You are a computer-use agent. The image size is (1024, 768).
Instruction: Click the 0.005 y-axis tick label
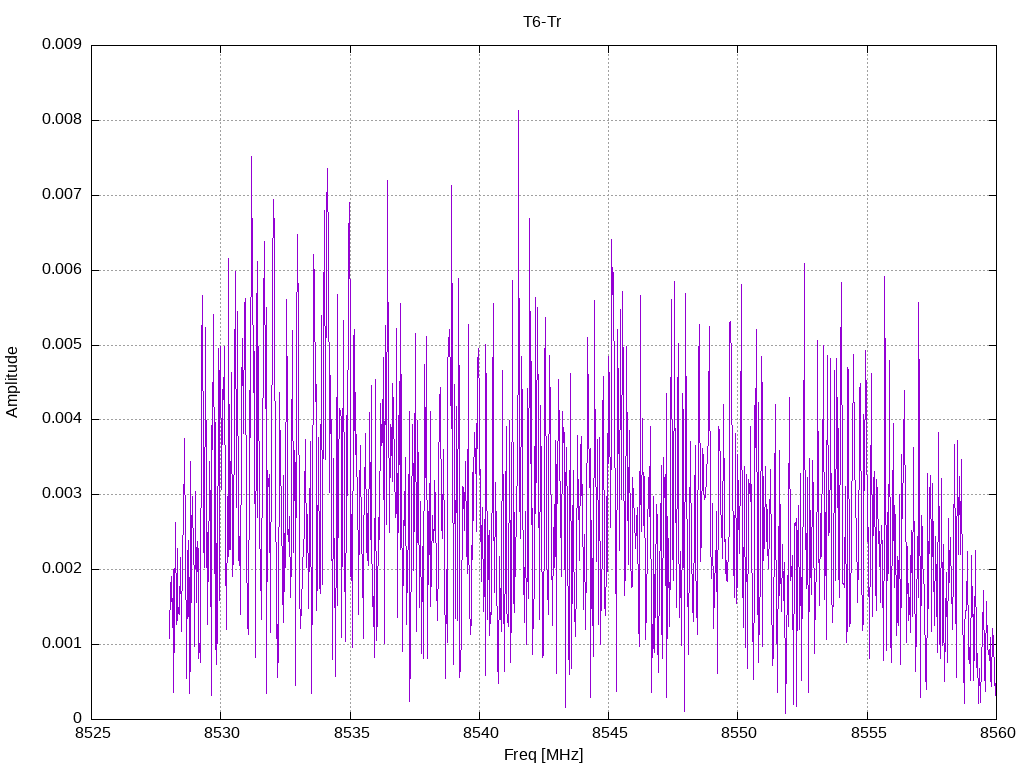tap(62, 344)
